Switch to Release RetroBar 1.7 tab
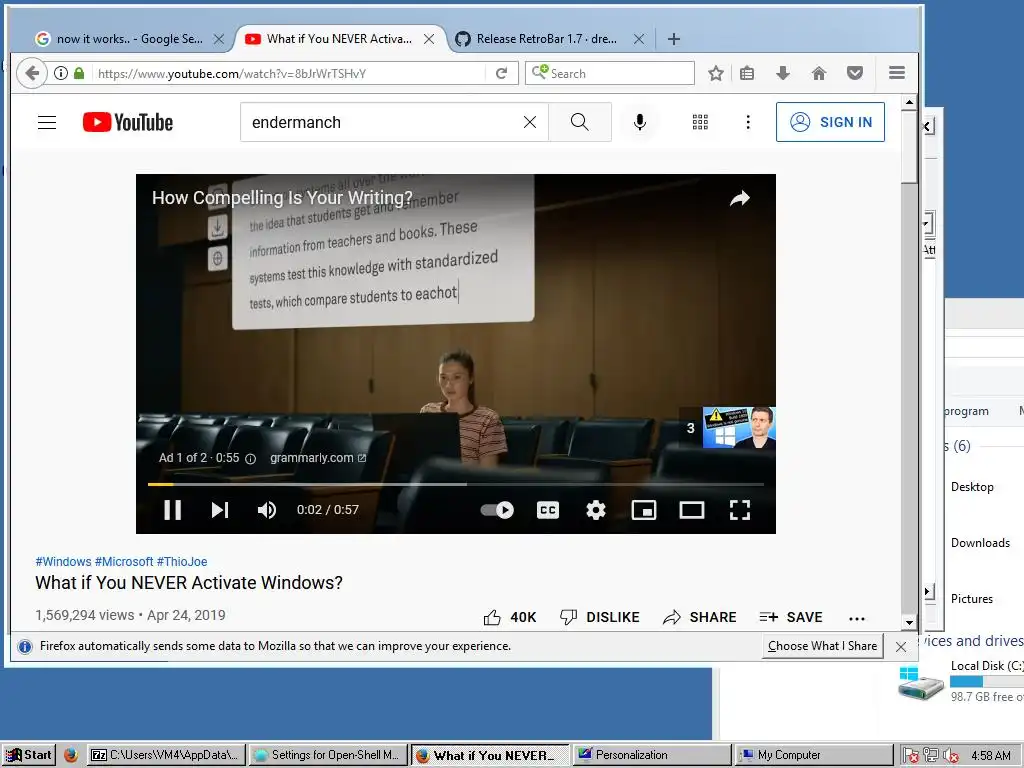 pos(546,39)
